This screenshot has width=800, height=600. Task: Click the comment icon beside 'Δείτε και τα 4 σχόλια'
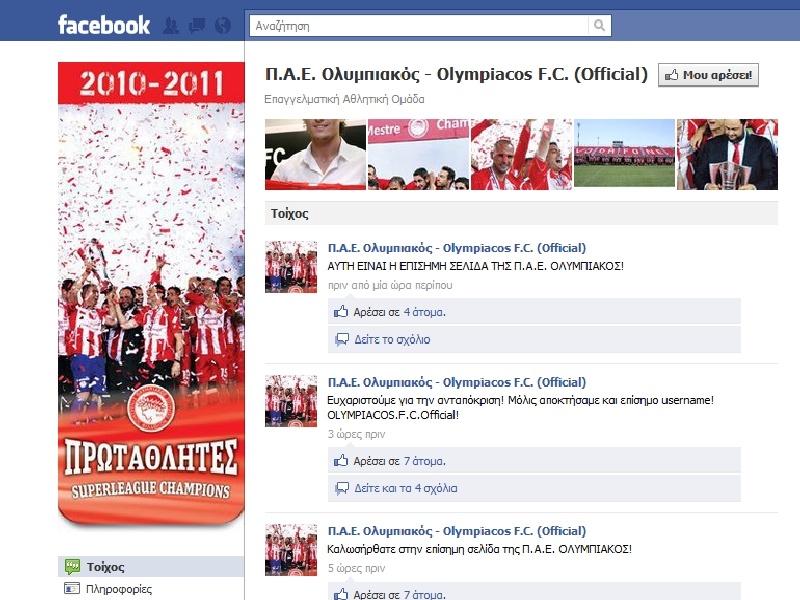(x=341, y=488)
